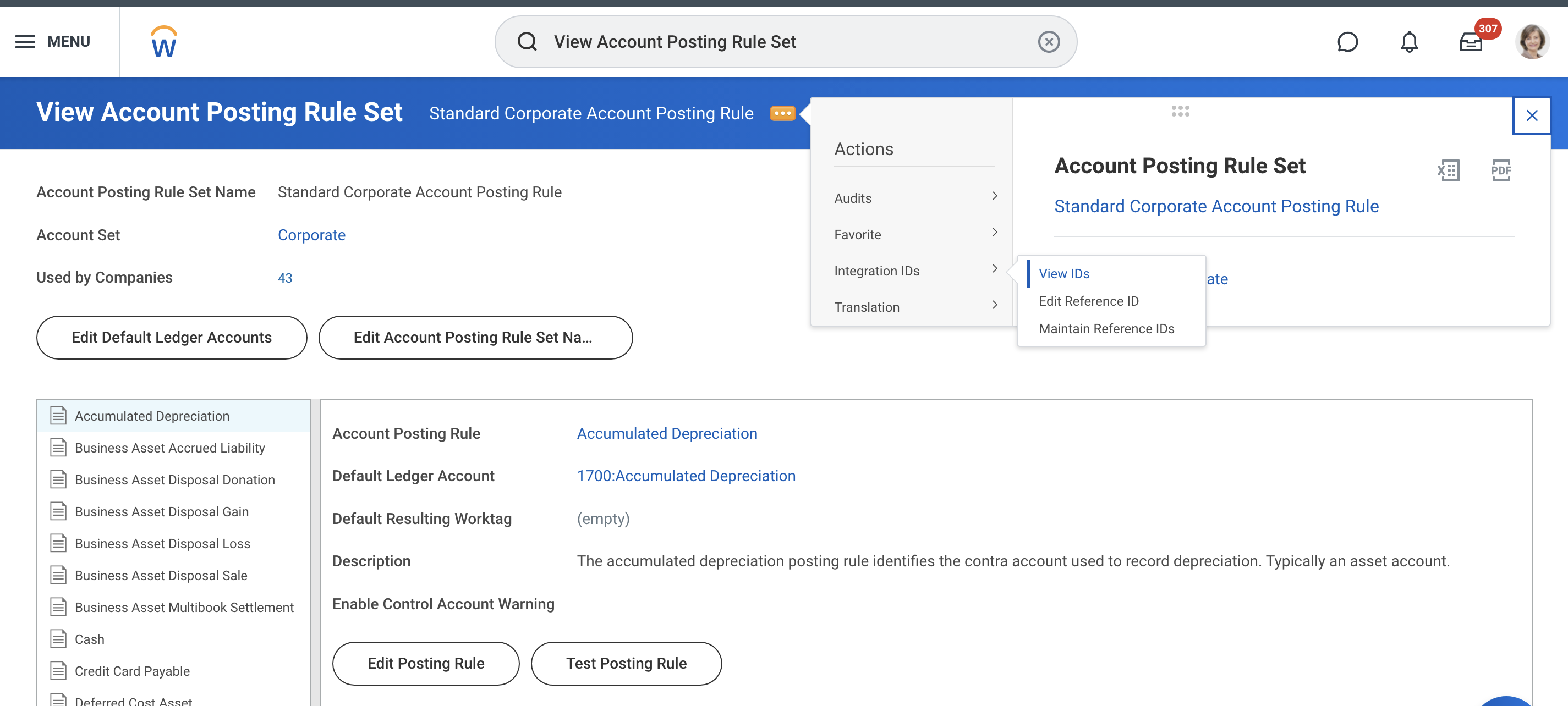Select Business Asset Disposal Gain in the list
This screenshot has height=706, width=1568.
coord(161,511)
